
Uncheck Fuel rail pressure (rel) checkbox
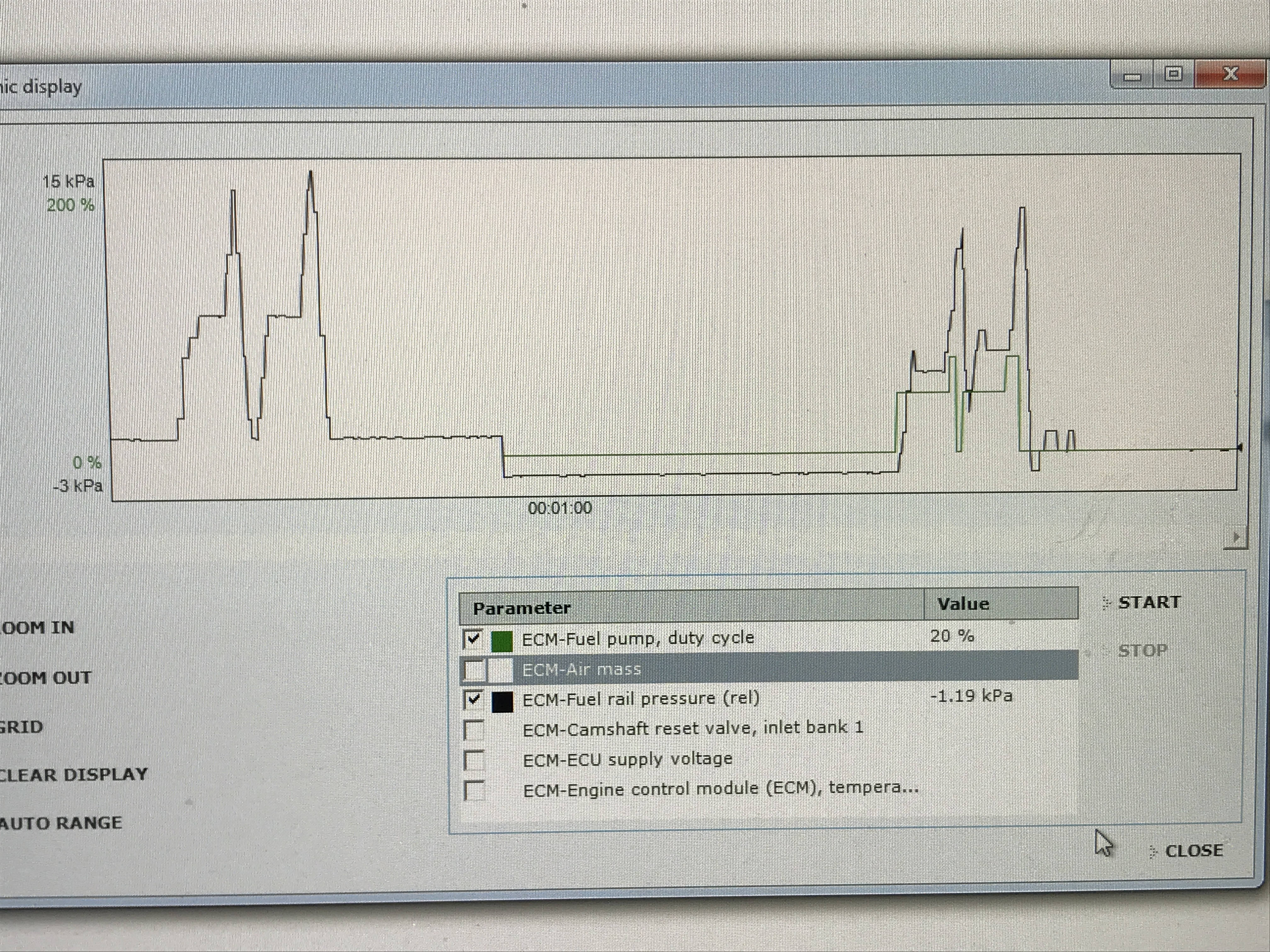click(474, 700)
